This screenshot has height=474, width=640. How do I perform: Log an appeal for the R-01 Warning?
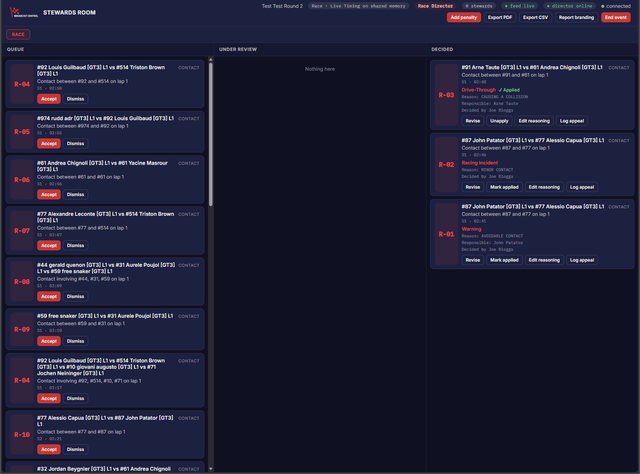pyautogui.click(x=582, y=260)
